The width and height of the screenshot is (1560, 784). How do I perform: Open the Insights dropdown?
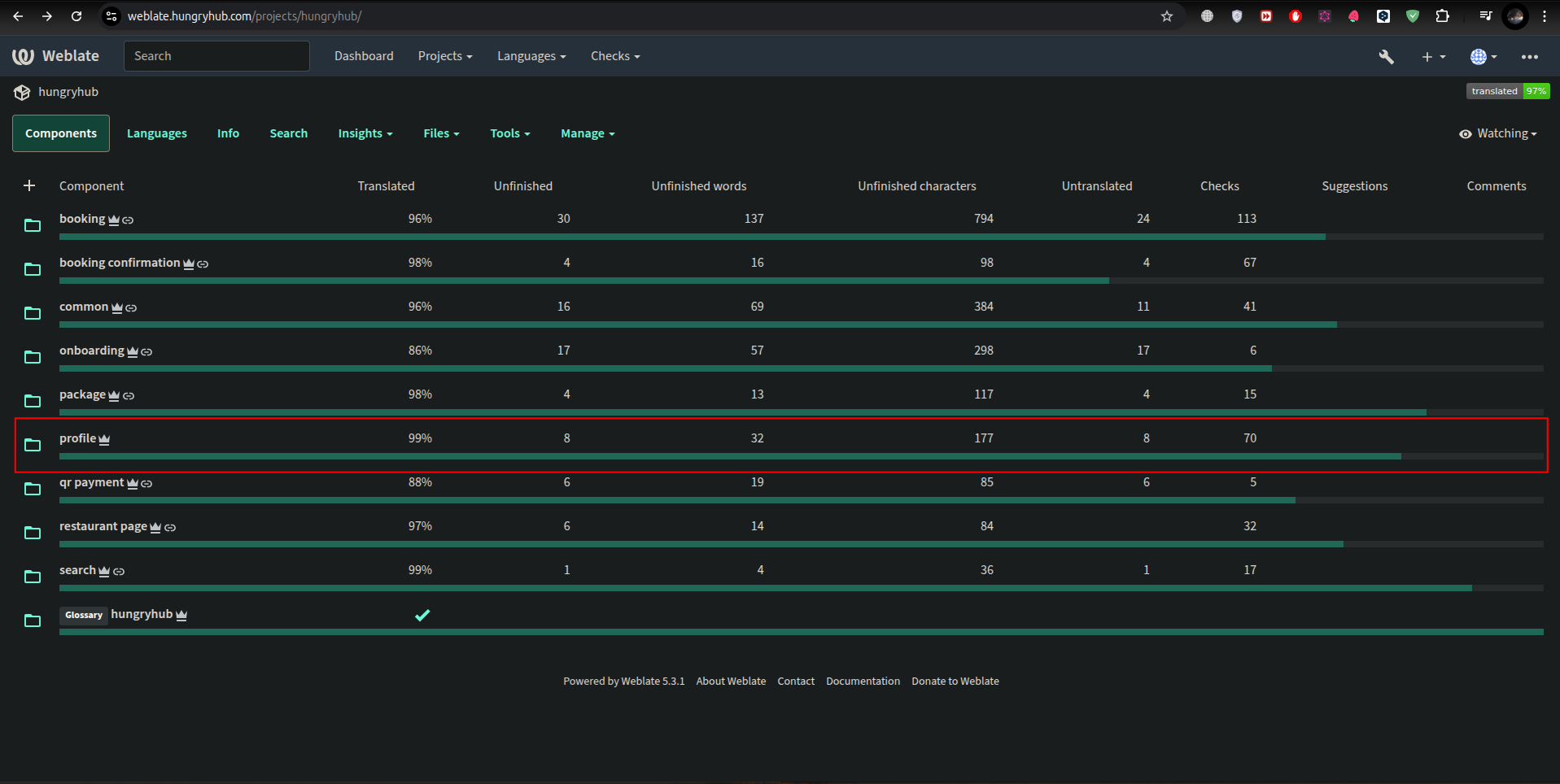point(365,133)
